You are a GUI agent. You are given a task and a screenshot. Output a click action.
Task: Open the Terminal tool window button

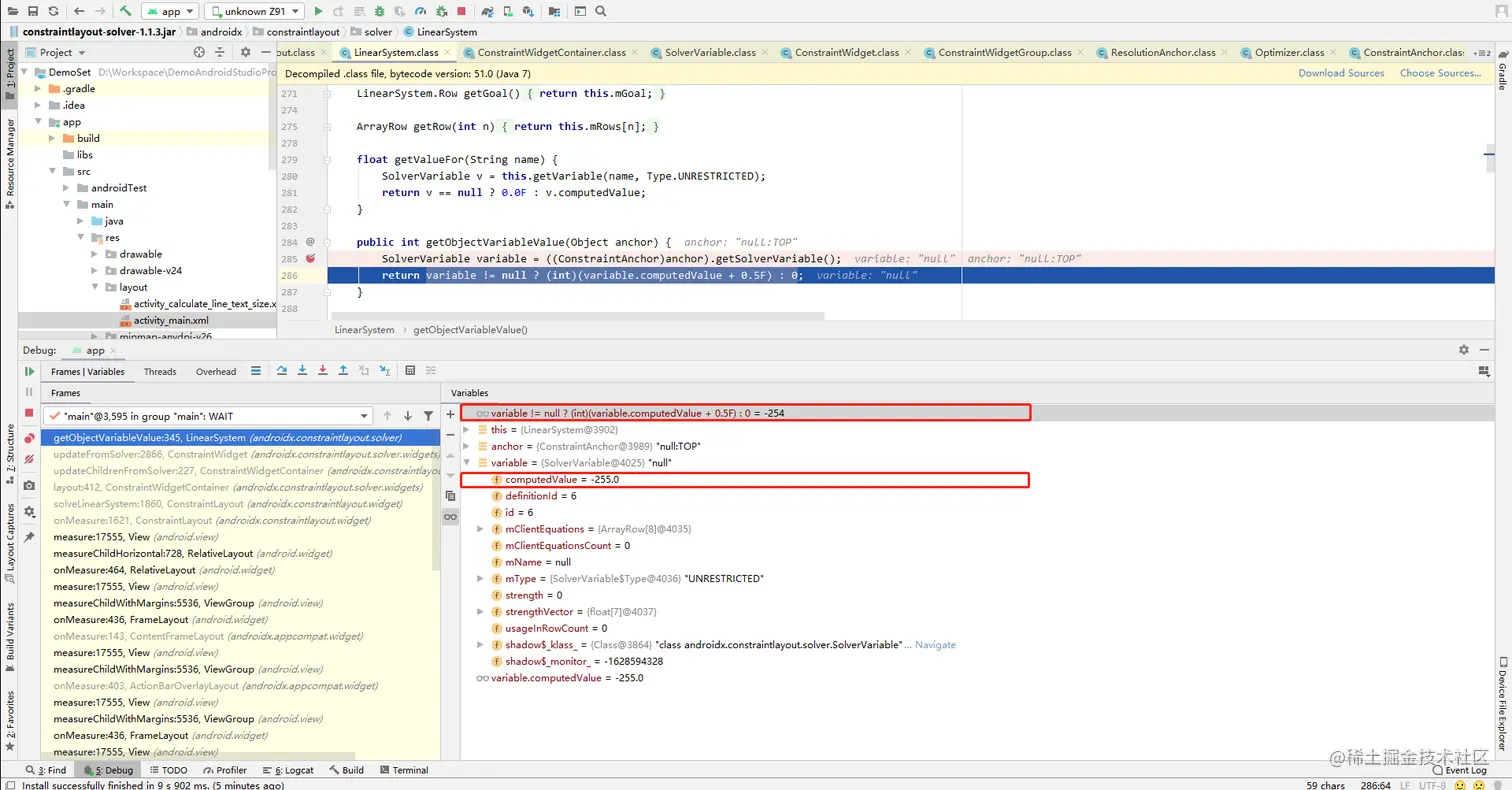pos(403,770)
